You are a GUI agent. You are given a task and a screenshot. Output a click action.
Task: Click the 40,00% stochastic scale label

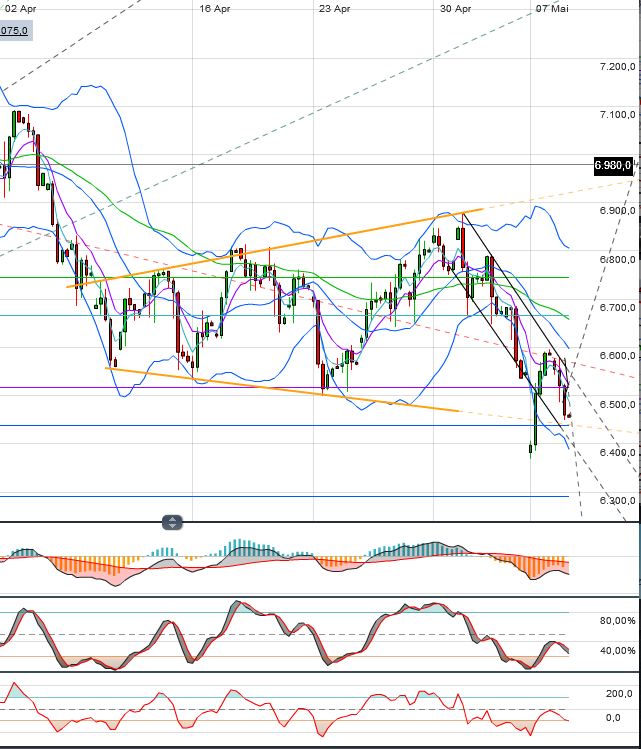pos(618,651)
